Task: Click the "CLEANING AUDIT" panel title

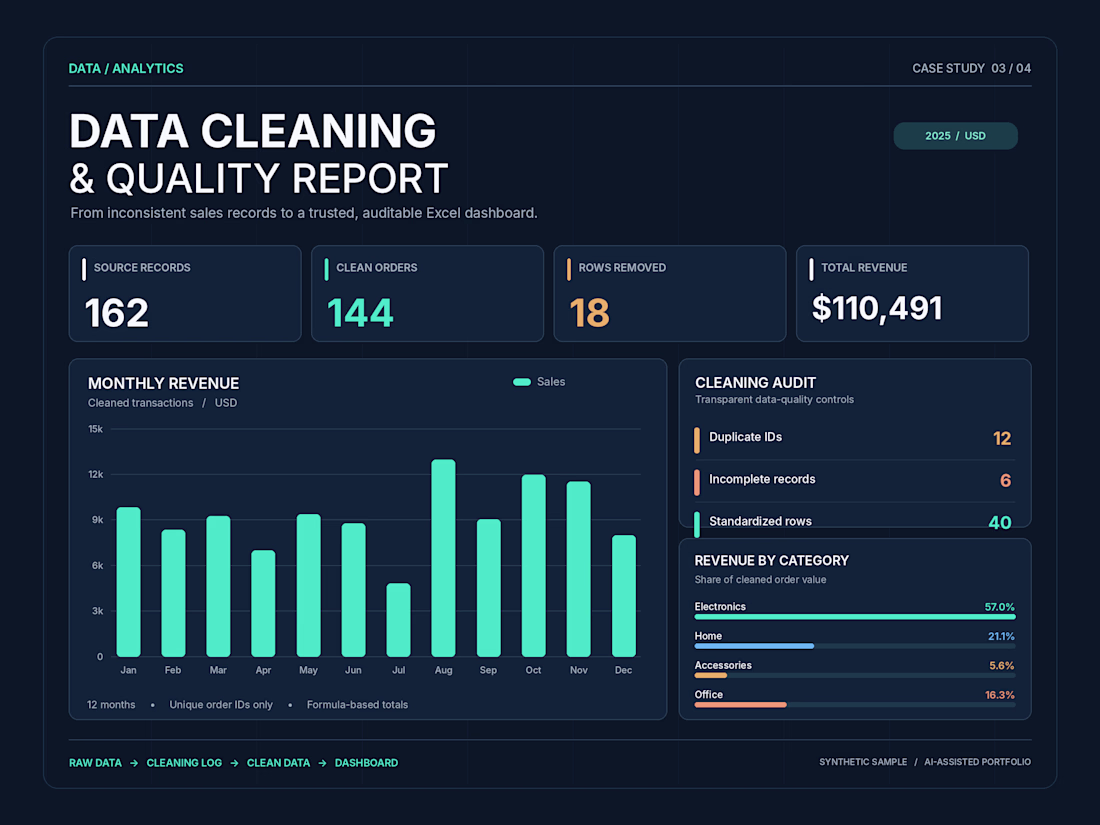Action: (756, 383)
